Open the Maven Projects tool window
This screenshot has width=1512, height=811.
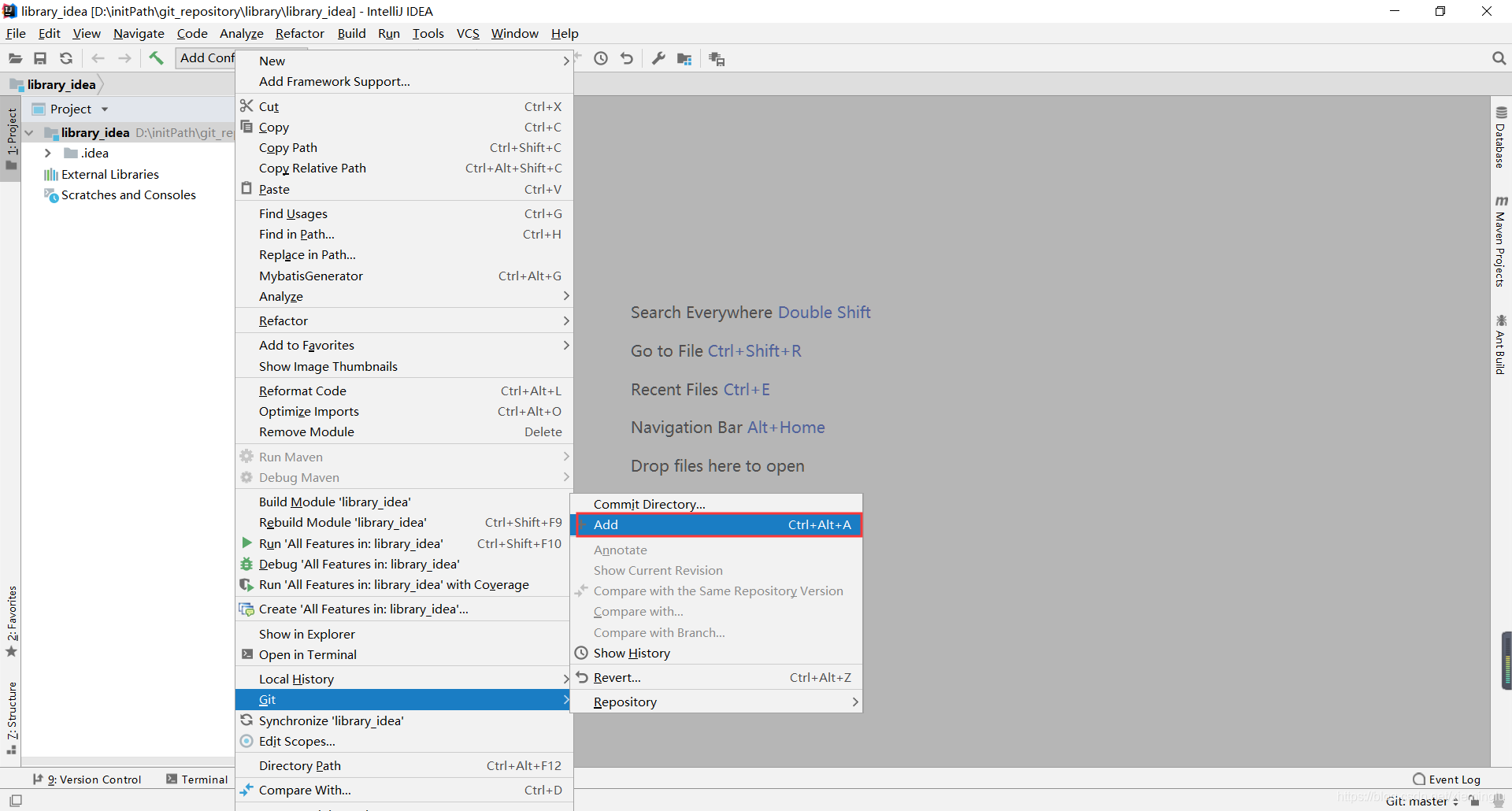pyautogui.click(x=1501, y=242)
